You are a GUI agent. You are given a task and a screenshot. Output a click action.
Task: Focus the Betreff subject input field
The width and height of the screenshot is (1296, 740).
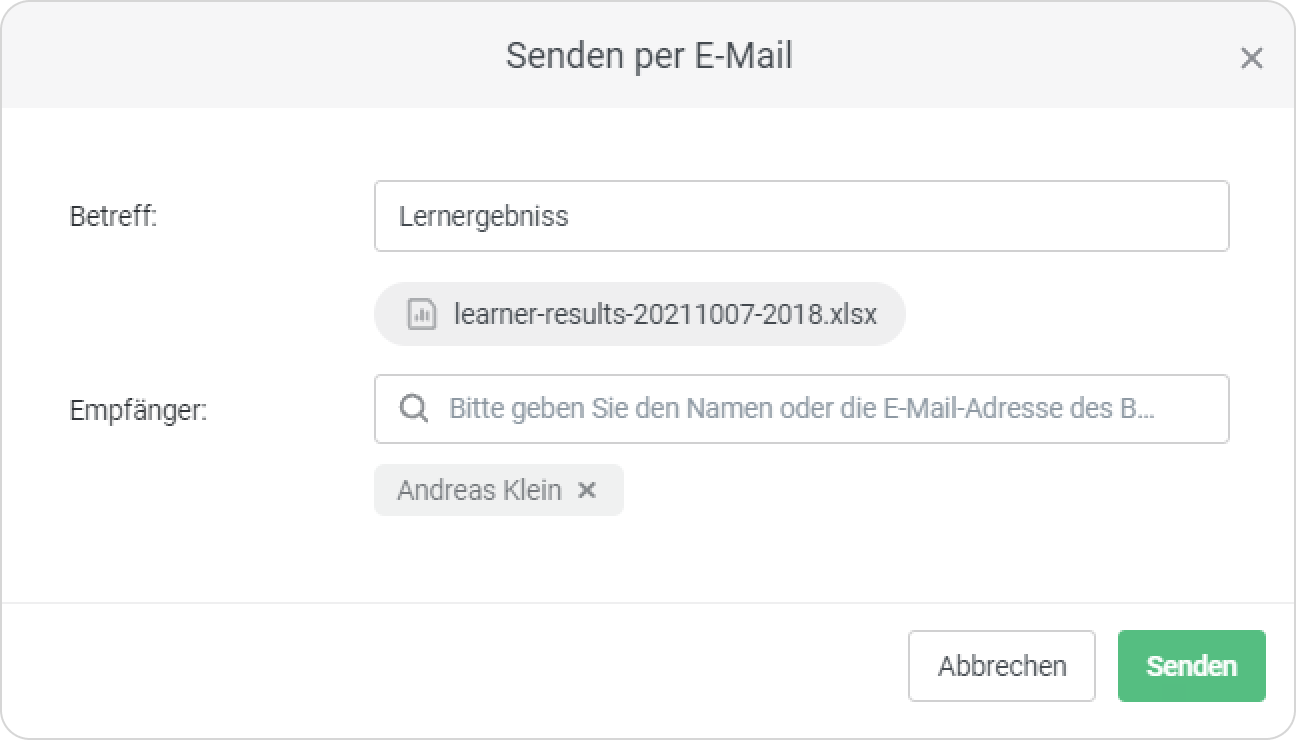801,216
